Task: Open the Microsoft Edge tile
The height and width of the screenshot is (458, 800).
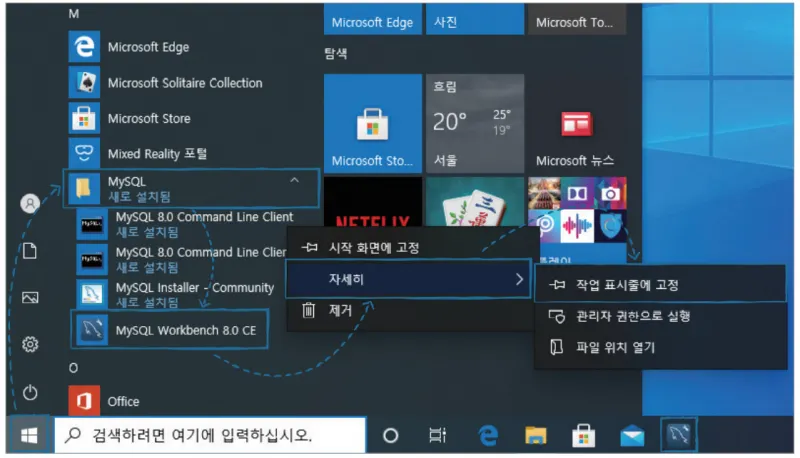Action: (x=373, y=19)
